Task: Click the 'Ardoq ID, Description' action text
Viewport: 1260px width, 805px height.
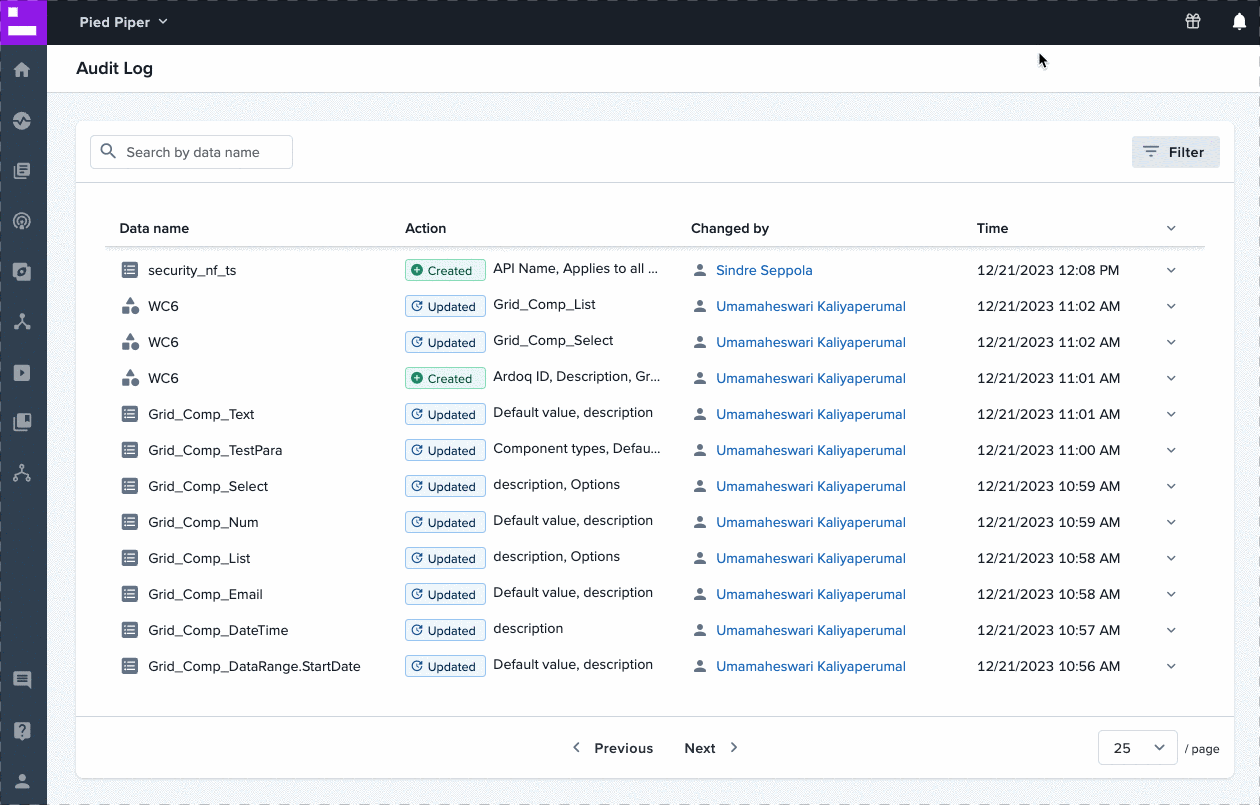Action: pos(576,376)
